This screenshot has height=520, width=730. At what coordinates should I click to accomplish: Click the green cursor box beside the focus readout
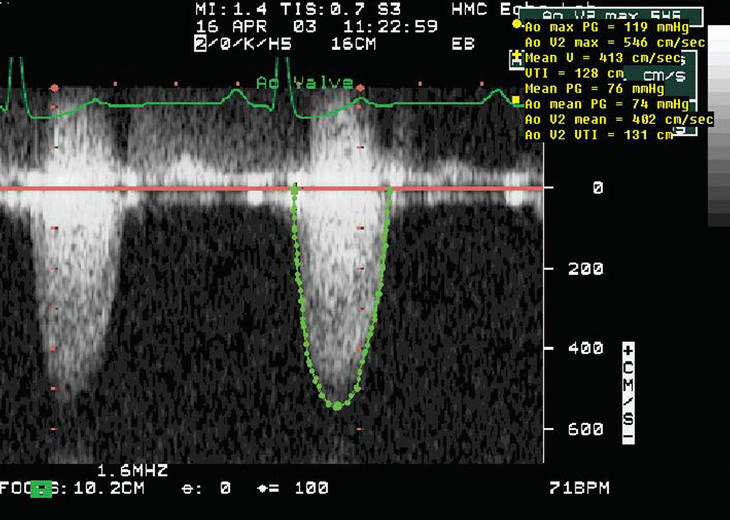41,488
